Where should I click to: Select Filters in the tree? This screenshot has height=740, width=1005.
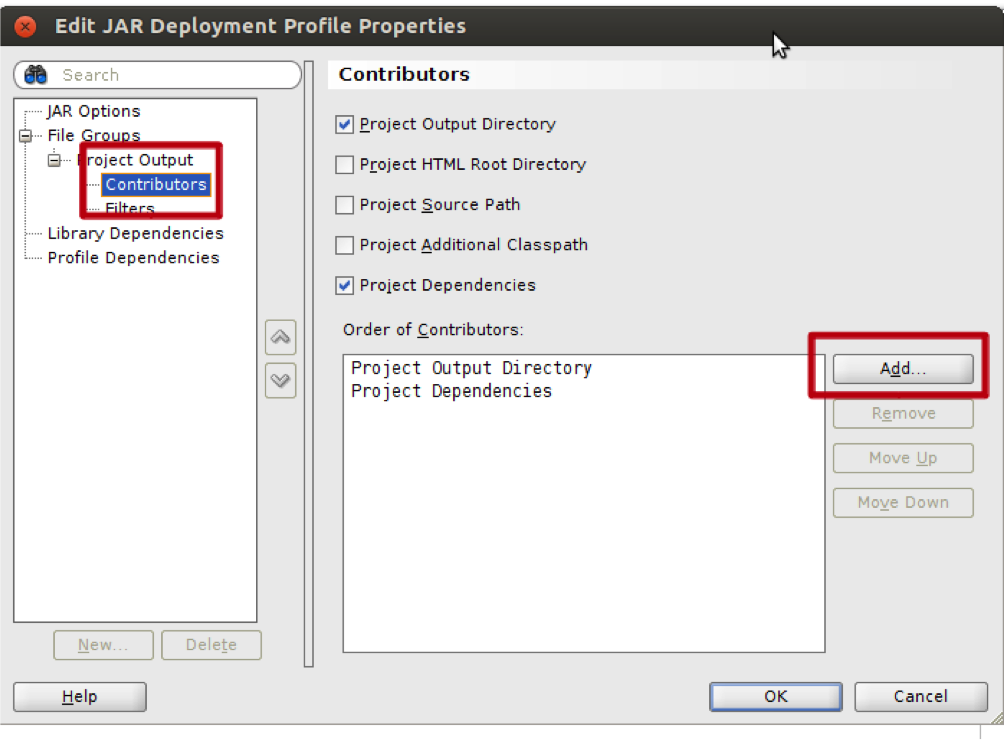coord(129,209)
